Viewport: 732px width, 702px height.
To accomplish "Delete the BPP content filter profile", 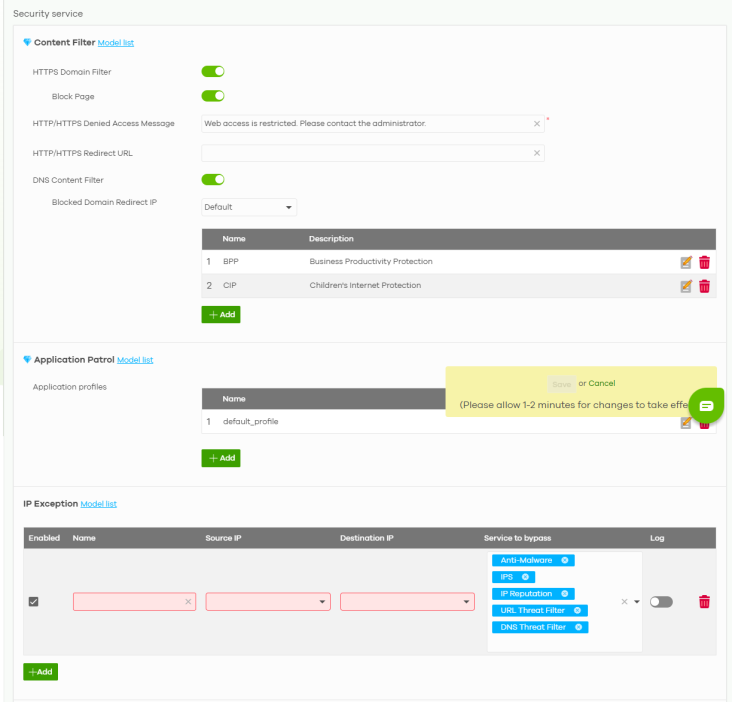I will pos(704,262).
